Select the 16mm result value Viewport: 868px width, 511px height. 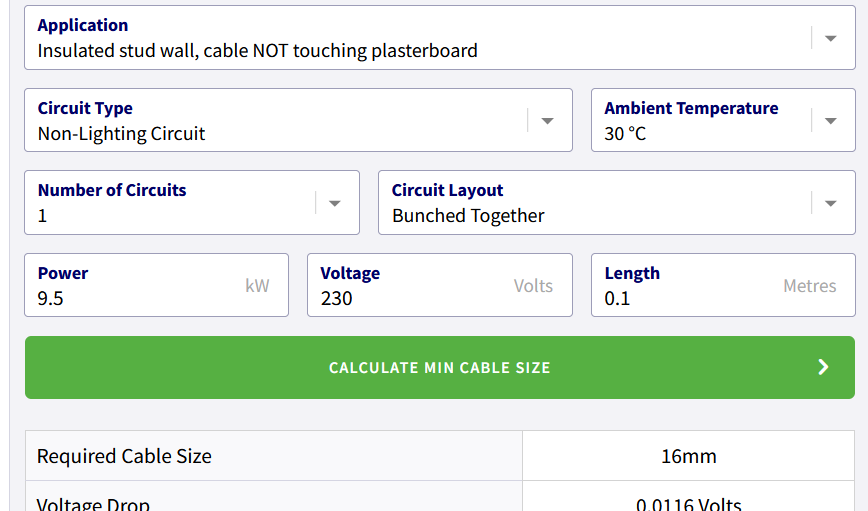(x=688, y=456)
